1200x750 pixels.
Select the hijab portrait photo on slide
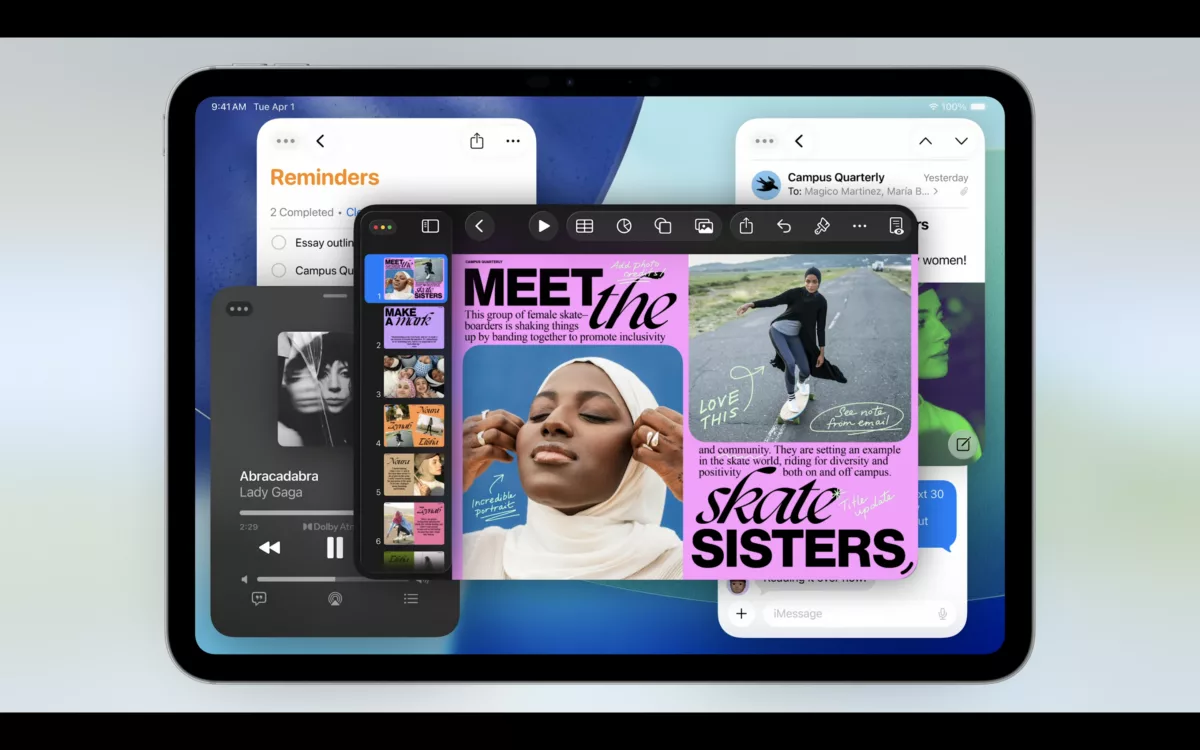click(x=573, y=462)
